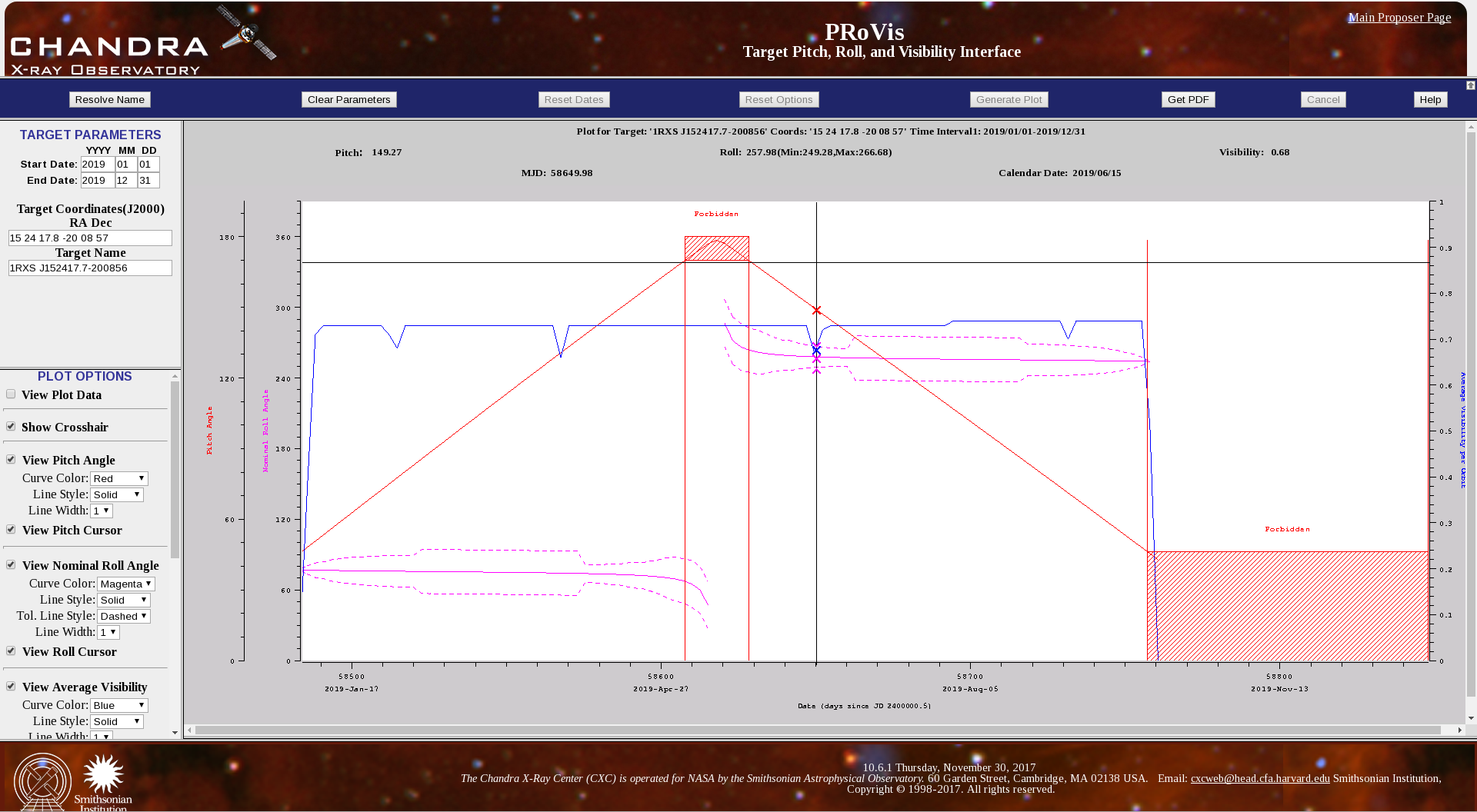Click the Resolve Name button
Screen dimensions: 1477x812
pos(110,99)
